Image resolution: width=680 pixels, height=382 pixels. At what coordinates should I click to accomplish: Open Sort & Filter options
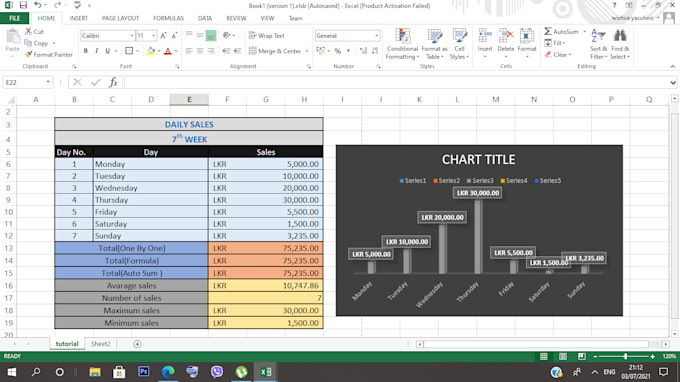click(x=598, y=44)
